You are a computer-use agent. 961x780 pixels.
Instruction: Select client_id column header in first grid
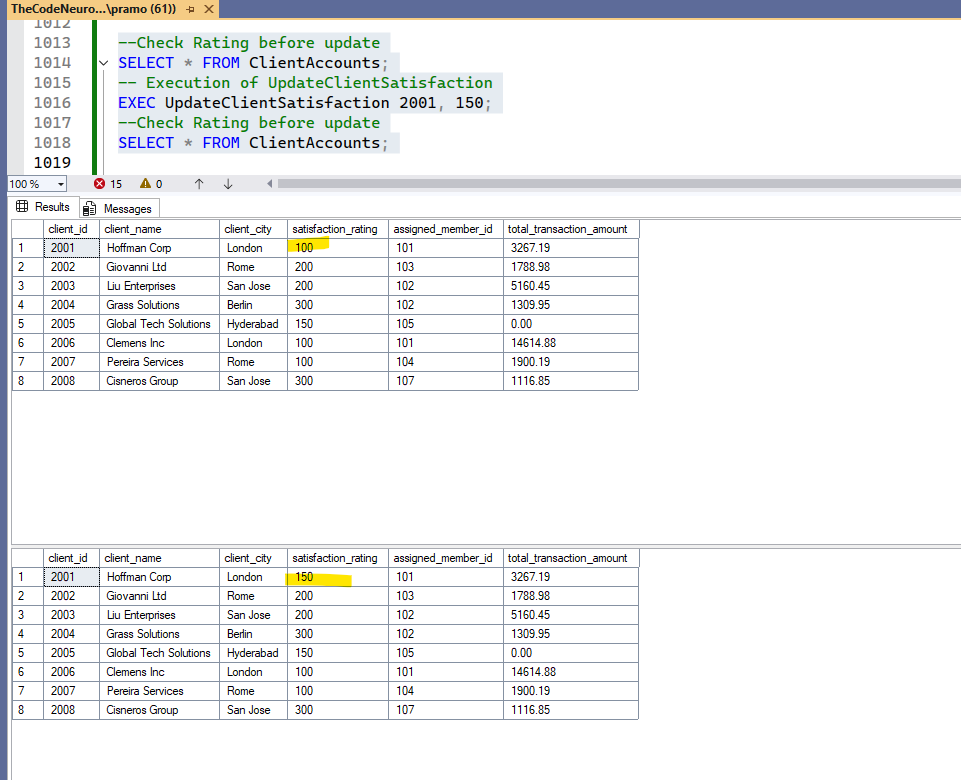[x=71, y=229]
